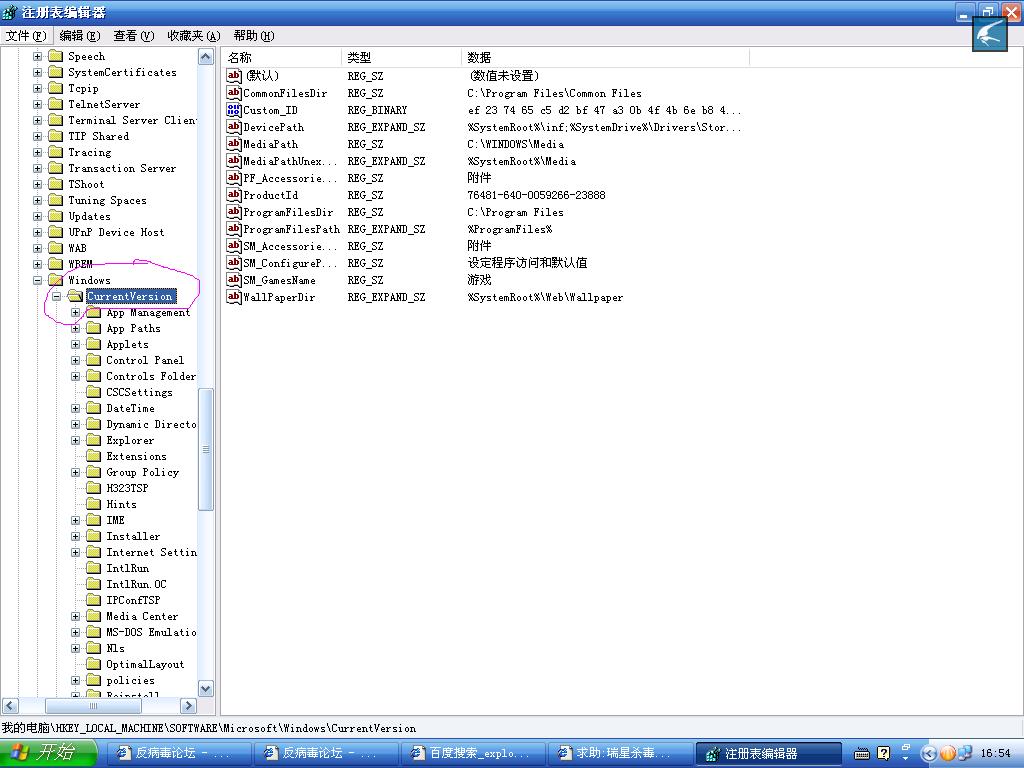Click the TelnetServer folder icon
This screenshot has height=768, width=1024.
[56, 104]
